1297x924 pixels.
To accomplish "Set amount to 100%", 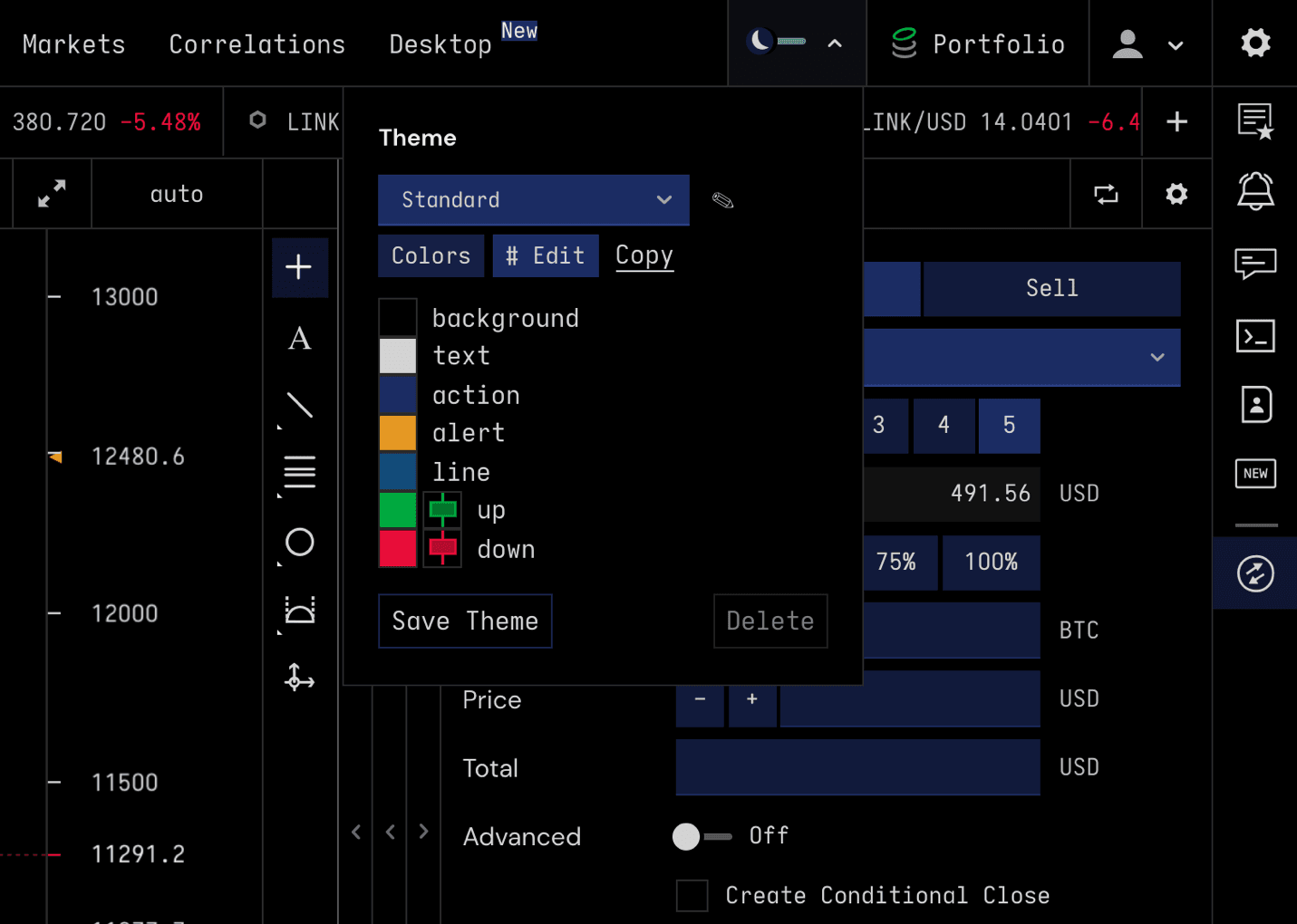I will pyautogui.click(x=991, y=563).
